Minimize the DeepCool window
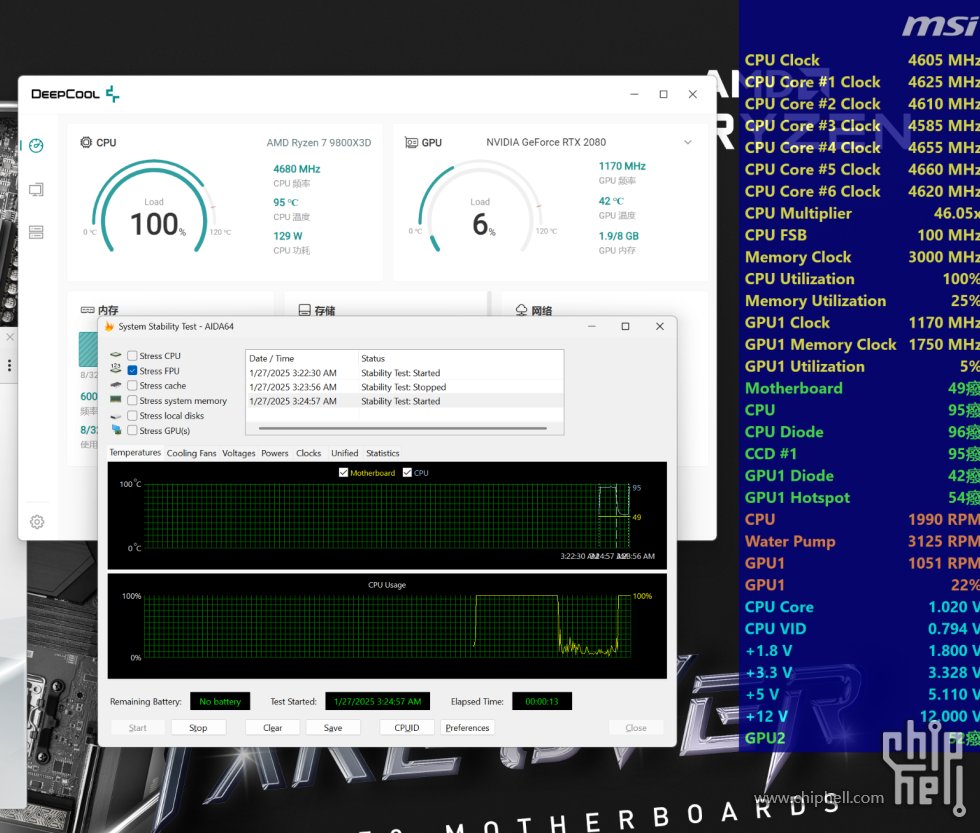Screen dimensions: 980x833 [x=634, y=94]
